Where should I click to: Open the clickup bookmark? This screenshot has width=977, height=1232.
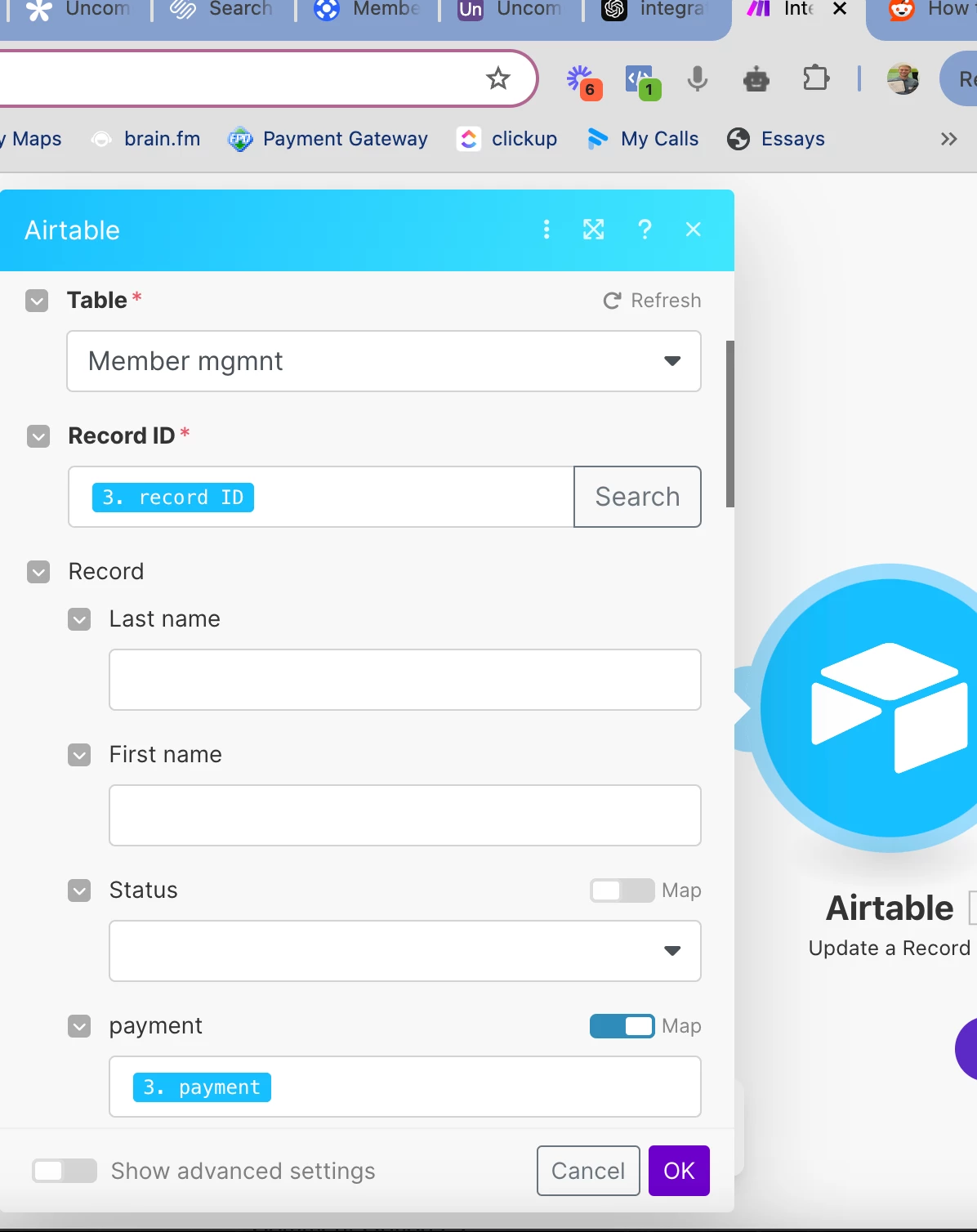tap(507, 139)
